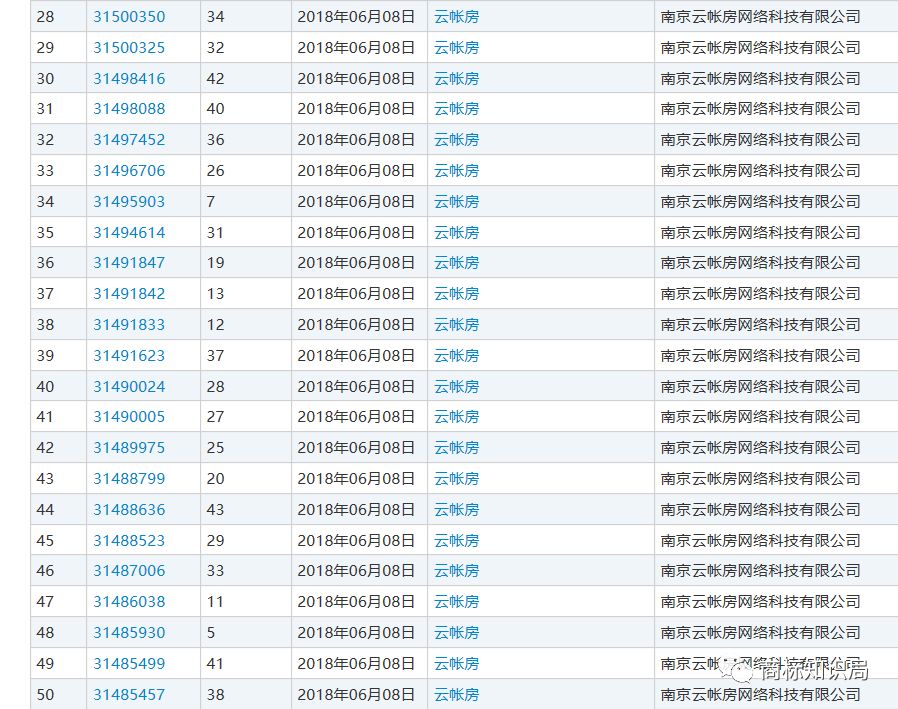This screenshot has height=709, width=898.
Task: Open registration number 31486038
Action: [129, 602]
